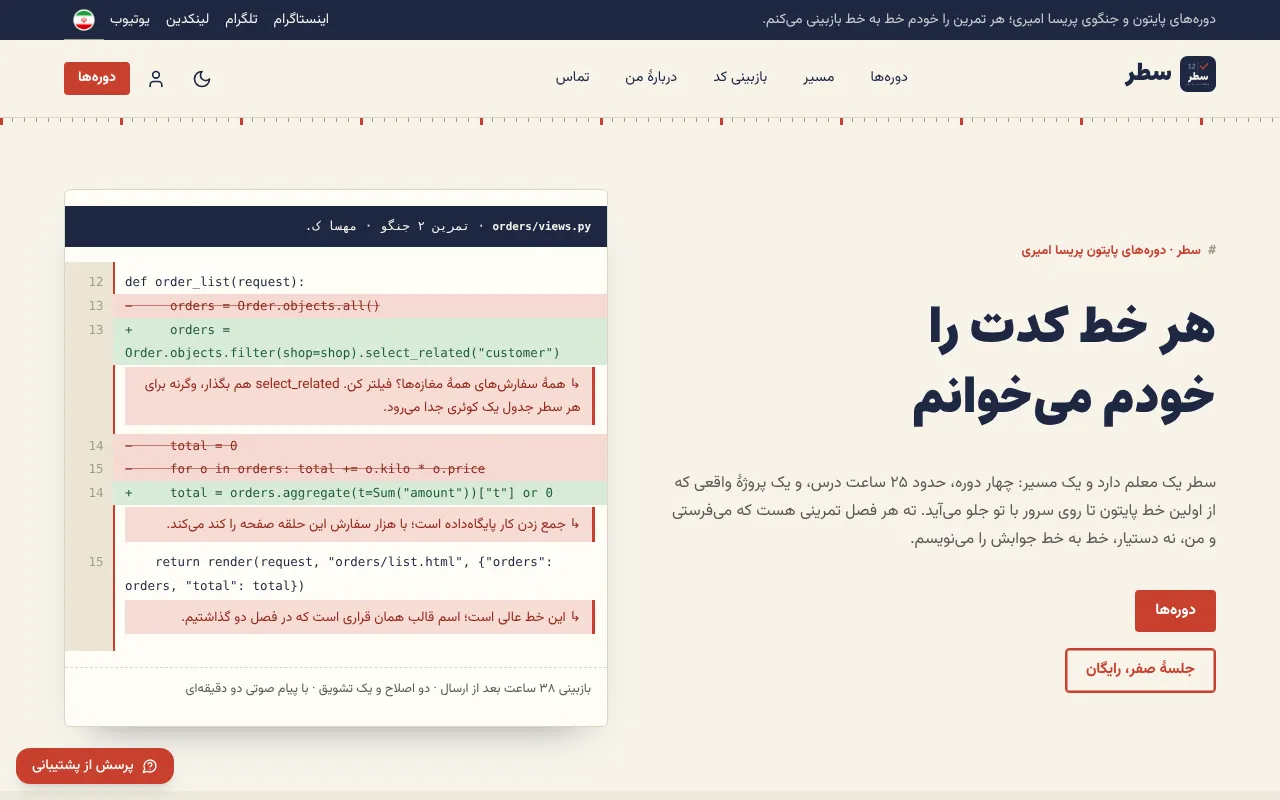This screenshot has height=800, width=1280.
Task: Click the orders/views.py file name
Action: (x=541, y=227)
